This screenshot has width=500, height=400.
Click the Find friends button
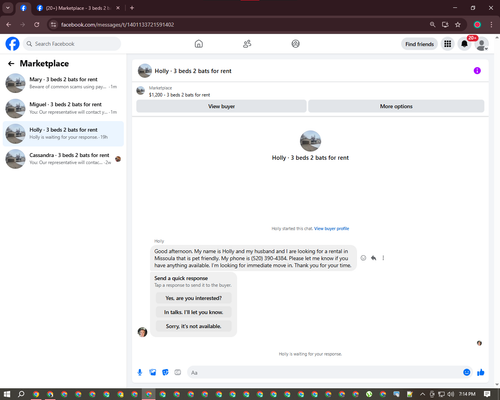[419, 44]
